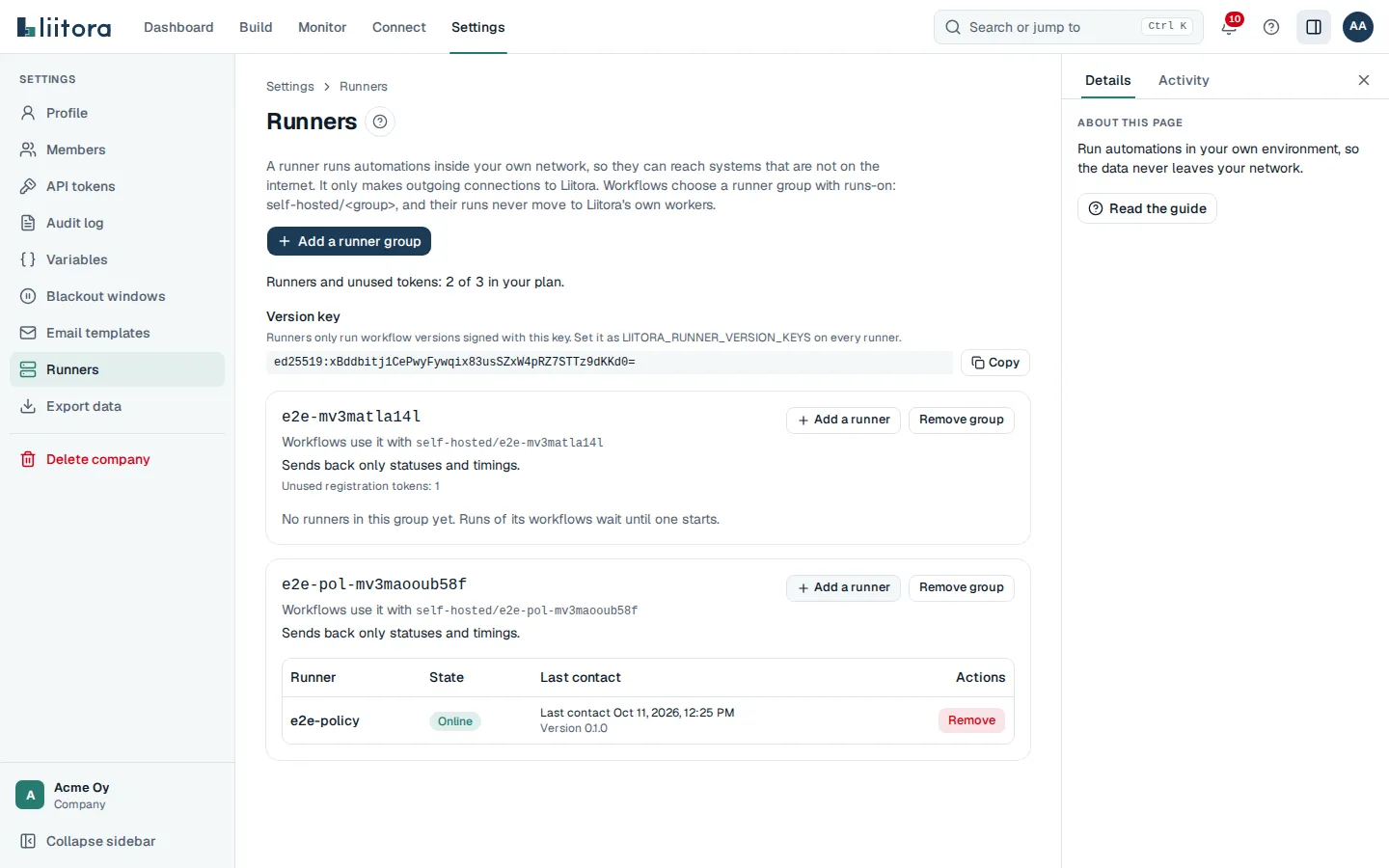Remove the e2e-policy runner
Screen dimensions: 1389x868
click(x=971, y=720)
